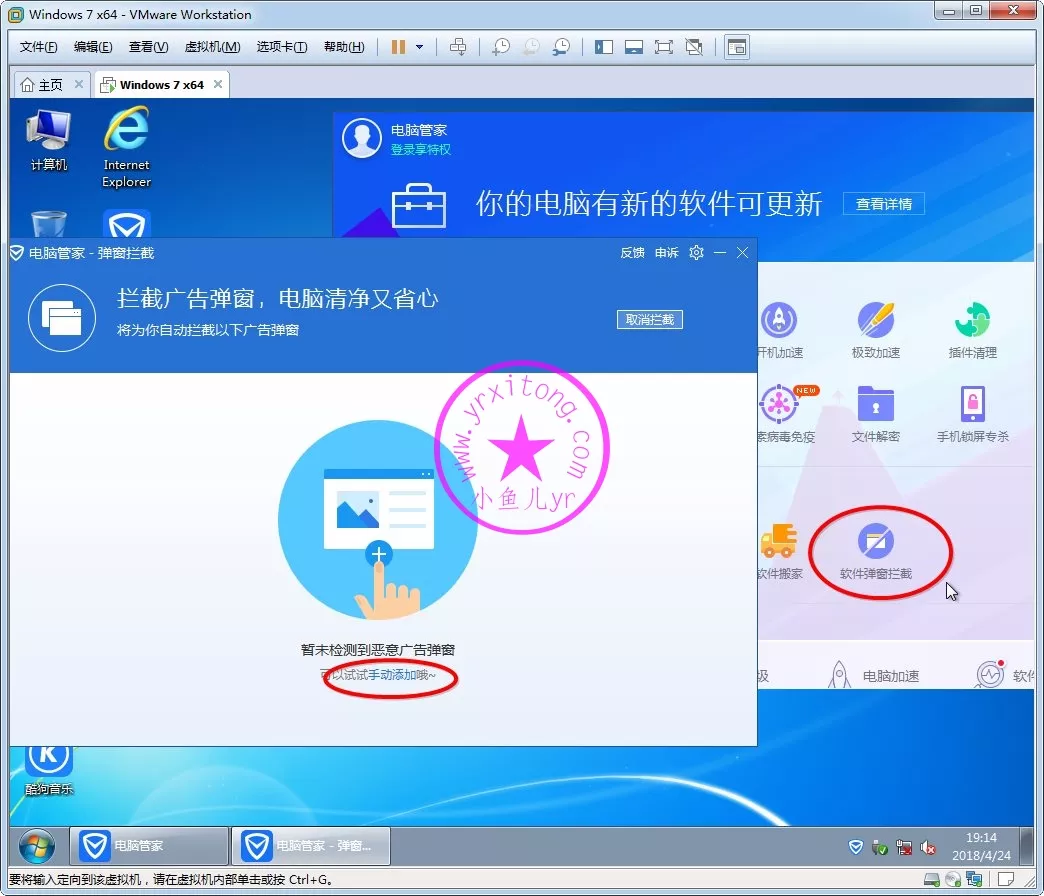The height and width of the screenshot is (896, 1044).
Task: Open the Windows Start orb
Action: pos(37,847)
